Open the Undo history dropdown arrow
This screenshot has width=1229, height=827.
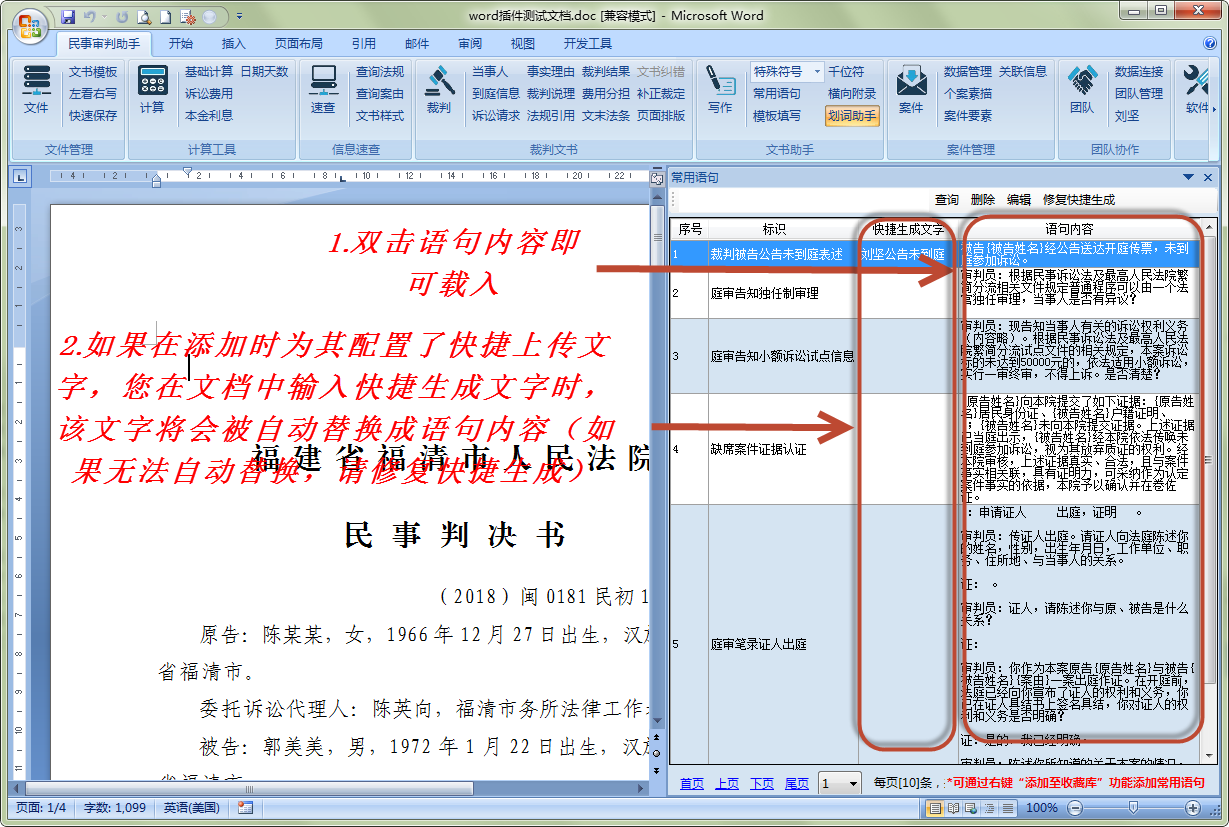point(103,17)
